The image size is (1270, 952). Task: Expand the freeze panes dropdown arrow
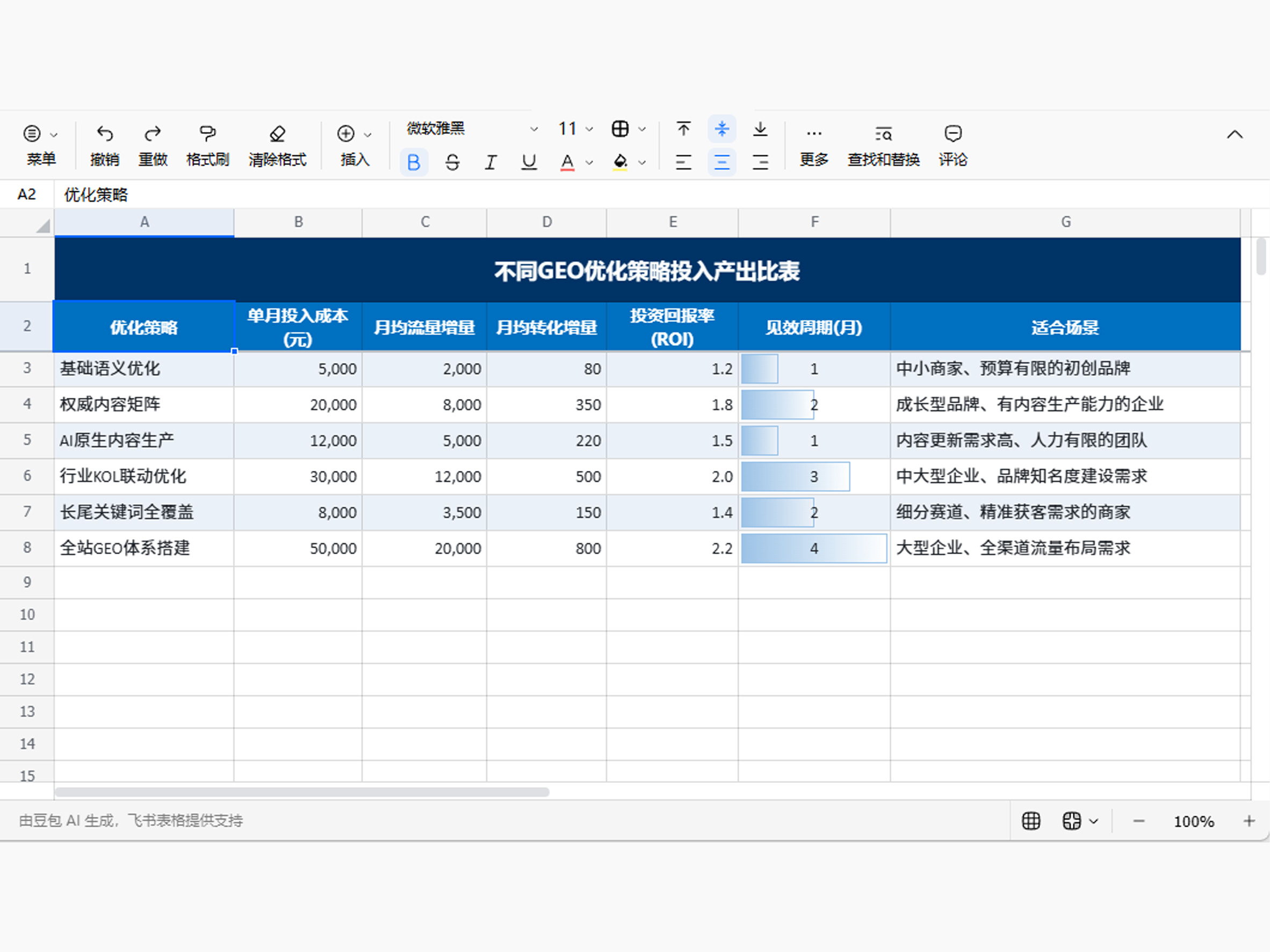(1094, 822)
